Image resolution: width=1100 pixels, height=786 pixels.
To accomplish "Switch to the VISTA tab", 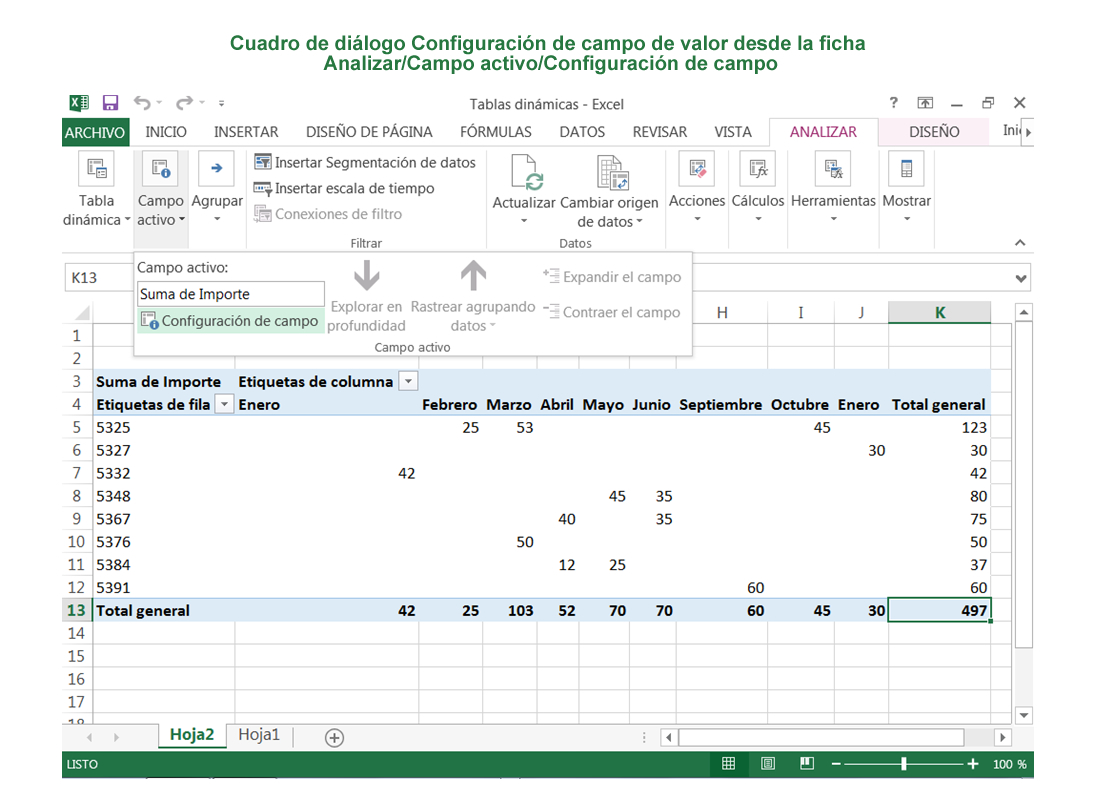I will tap(732, 132).
